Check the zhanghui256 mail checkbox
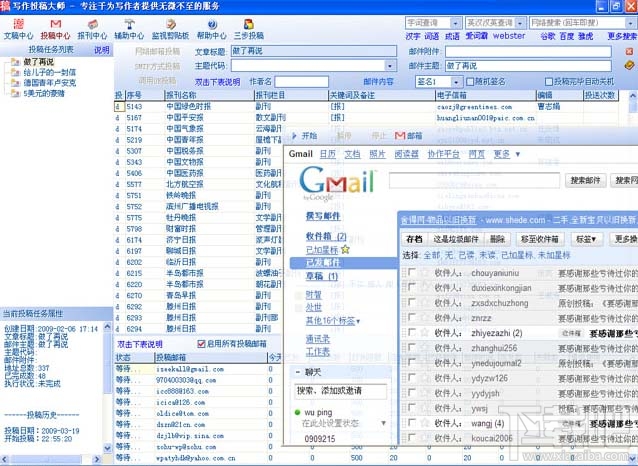This screenshot has width=638, height=466. click(412, 348)
